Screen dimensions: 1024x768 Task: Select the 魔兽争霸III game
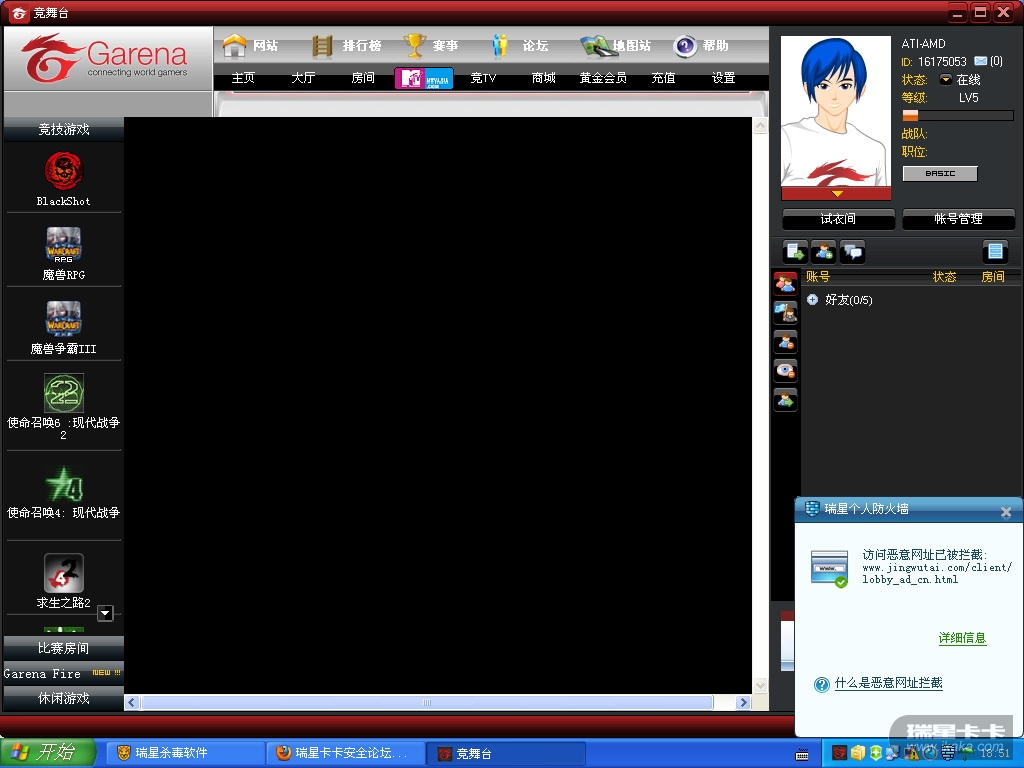click(63, 327)
